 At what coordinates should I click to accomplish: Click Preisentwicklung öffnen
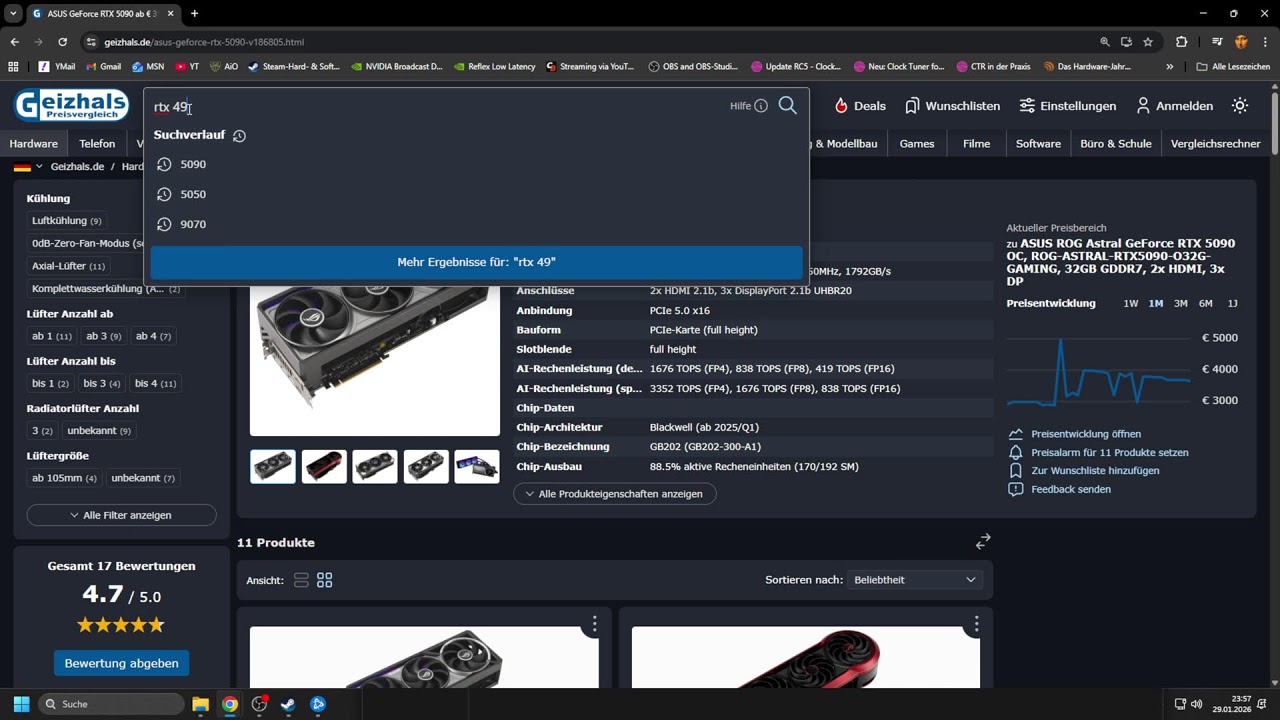[1075, 434]
